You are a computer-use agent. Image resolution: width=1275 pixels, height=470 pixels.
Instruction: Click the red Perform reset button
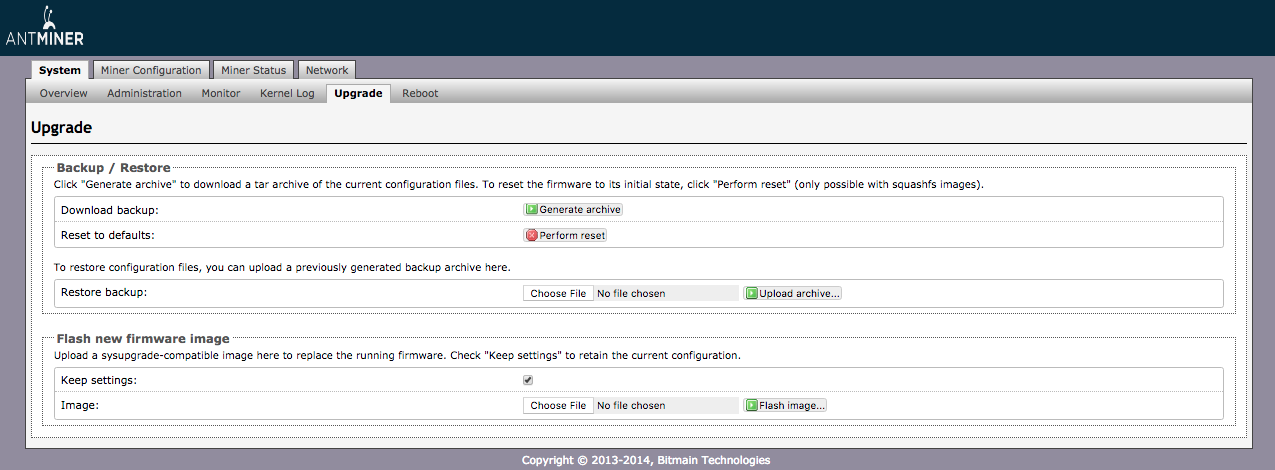click(565, 236)
